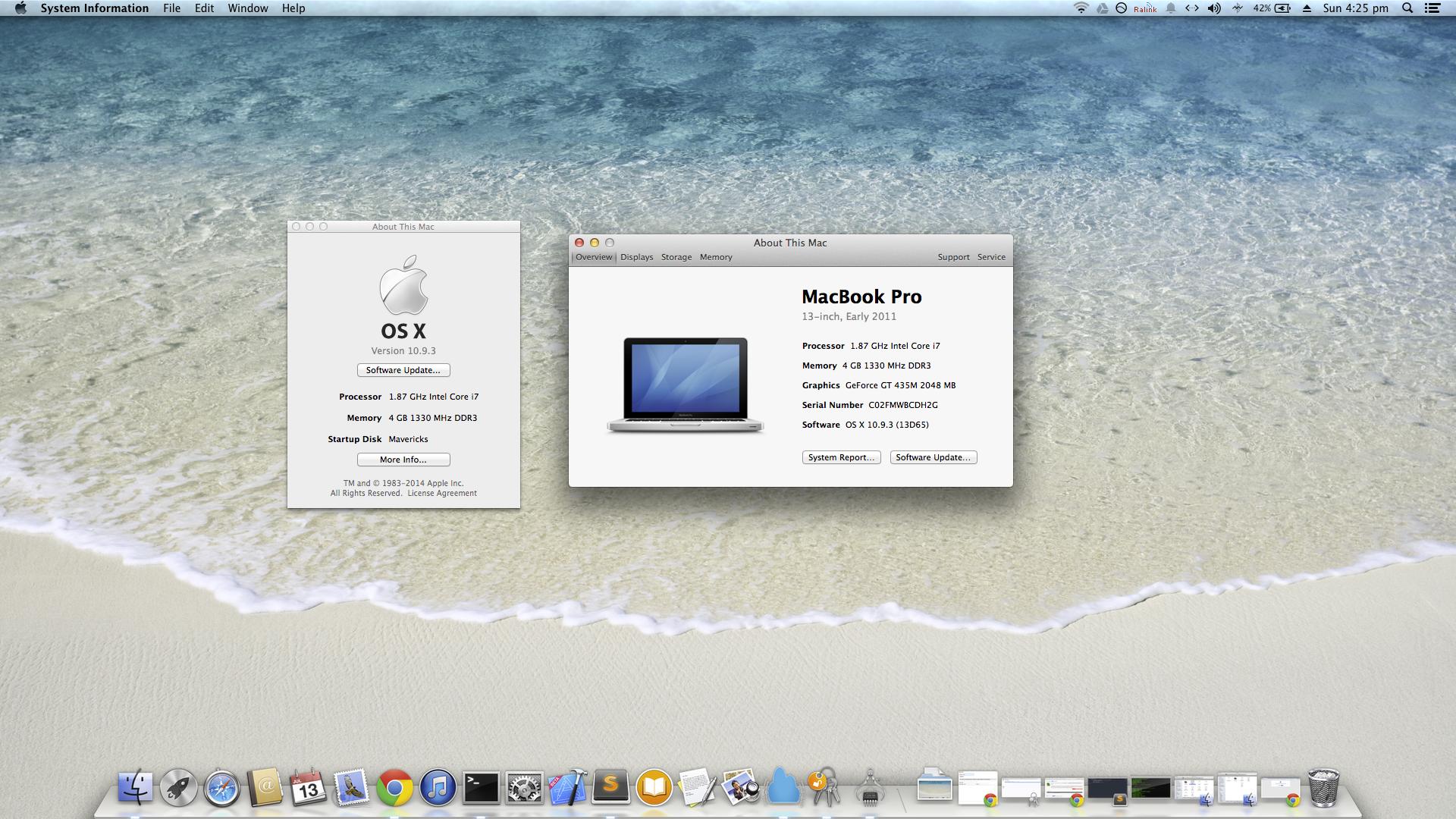Restore minimized Keychain Access window
1456x819 pixels.
[1021, 790]
